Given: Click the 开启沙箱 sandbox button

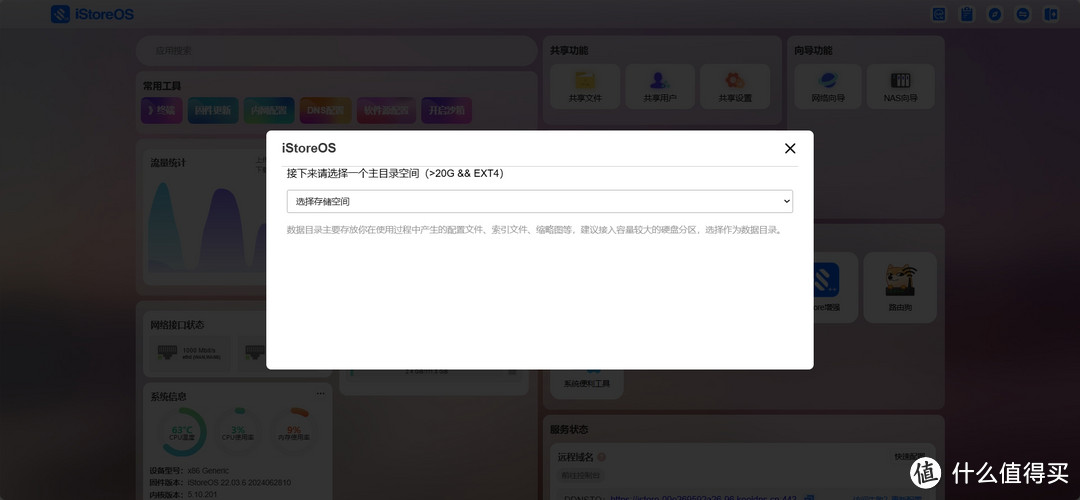Looking at the screenshot, I should 446,110.
